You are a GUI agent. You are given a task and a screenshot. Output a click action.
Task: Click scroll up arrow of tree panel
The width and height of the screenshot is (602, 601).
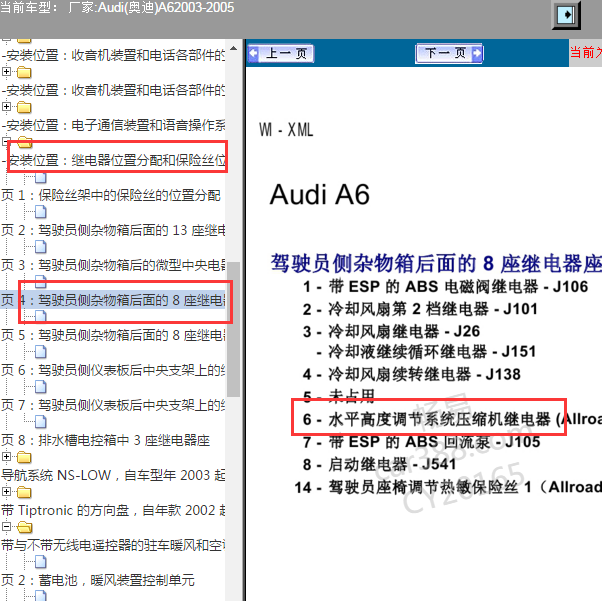click(233, 49)
